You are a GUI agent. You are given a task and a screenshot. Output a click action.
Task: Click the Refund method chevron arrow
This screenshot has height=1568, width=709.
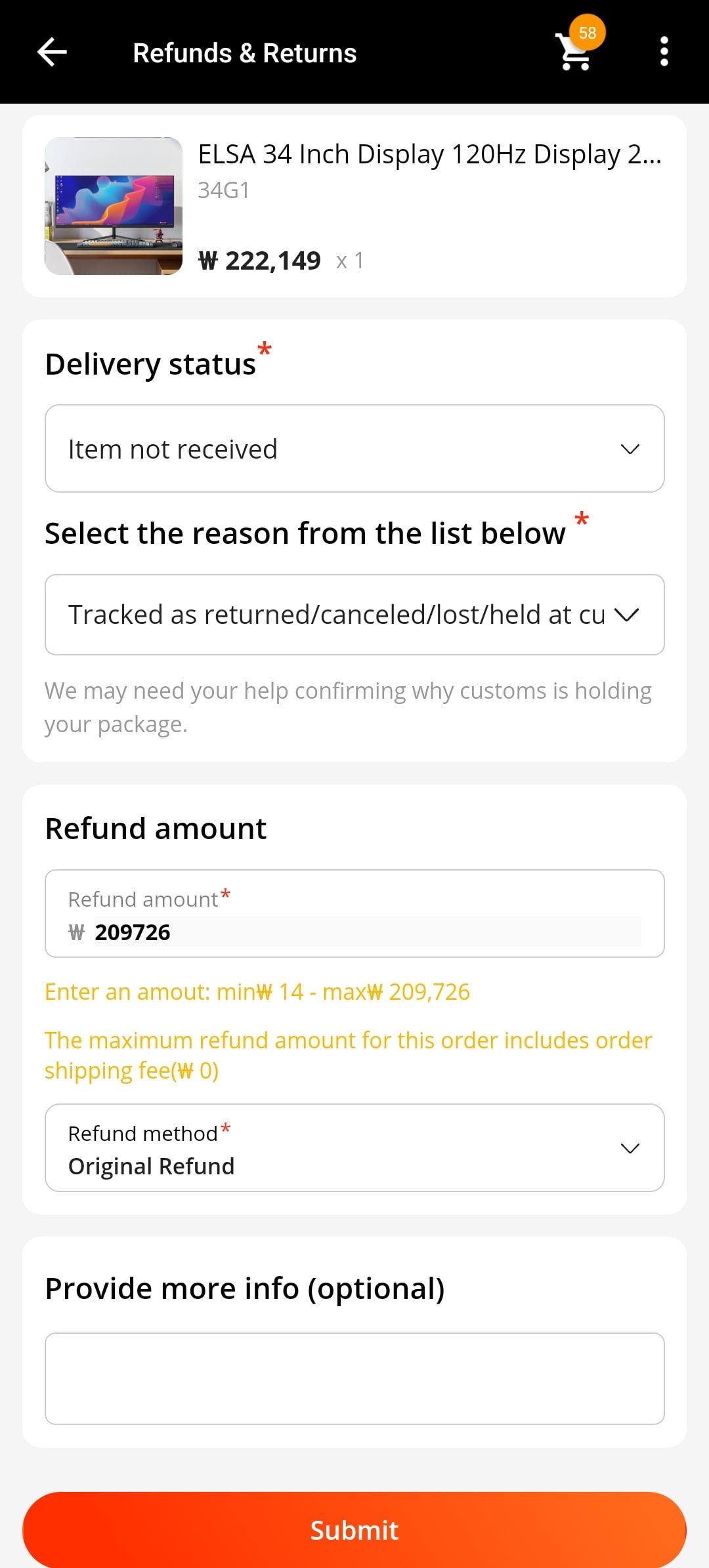tap(630, 1148)
